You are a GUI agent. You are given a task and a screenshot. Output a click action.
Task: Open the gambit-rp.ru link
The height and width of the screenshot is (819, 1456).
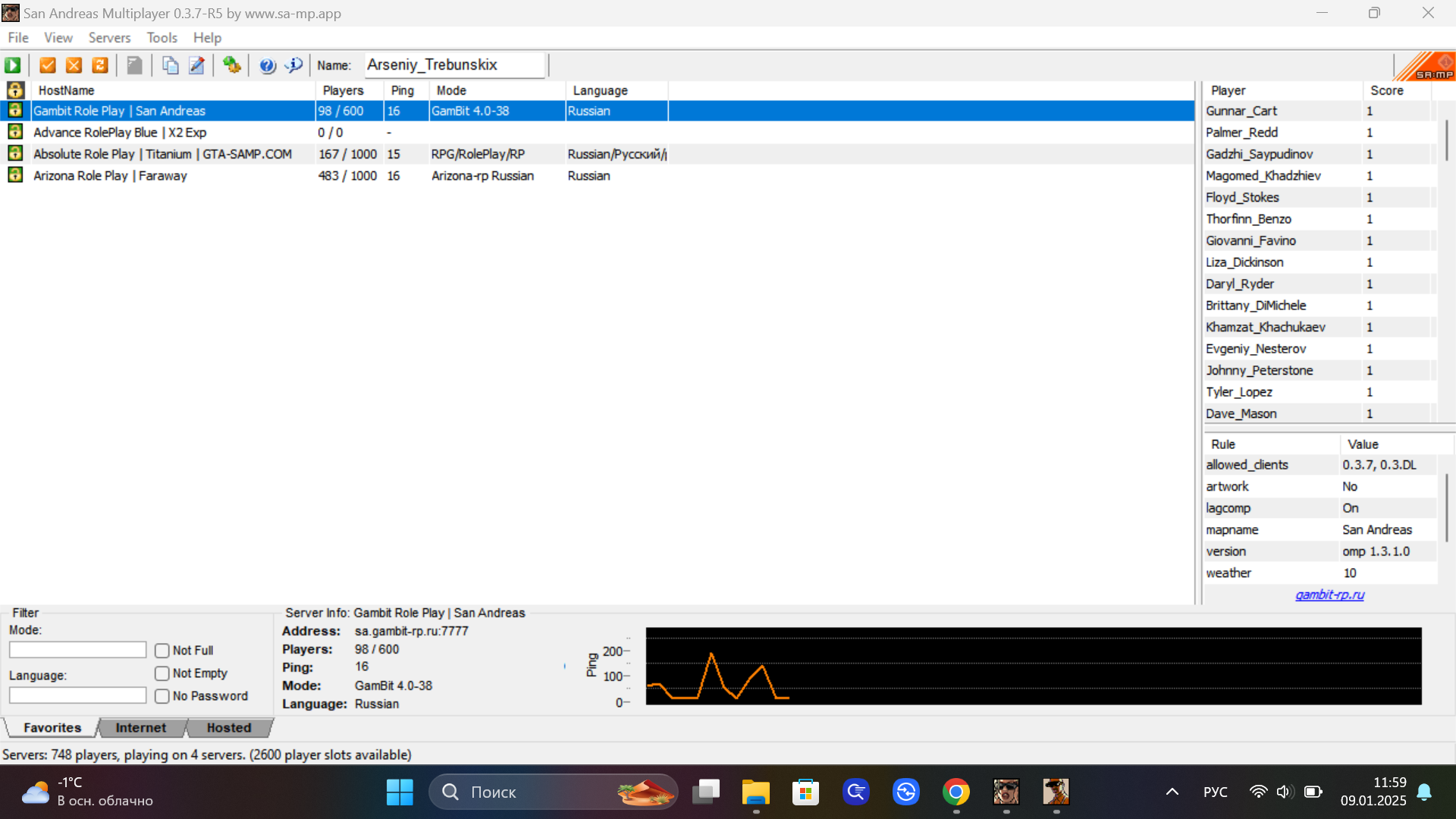tap(1329, 595)
